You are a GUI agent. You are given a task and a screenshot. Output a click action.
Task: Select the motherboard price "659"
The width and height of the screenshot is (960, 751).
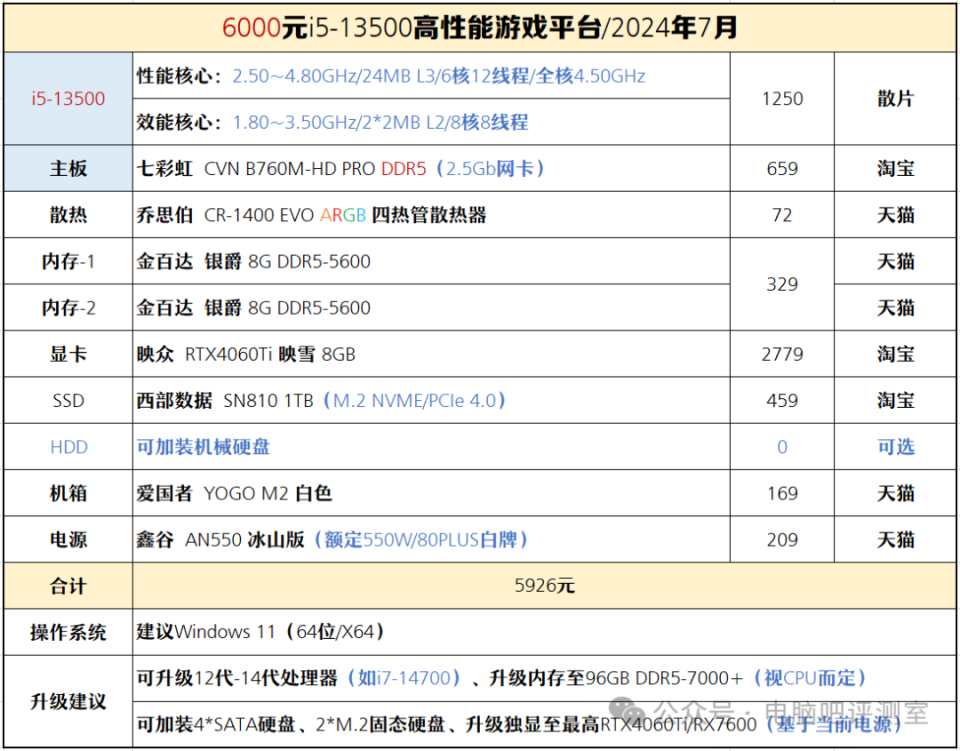click(782, 168)
